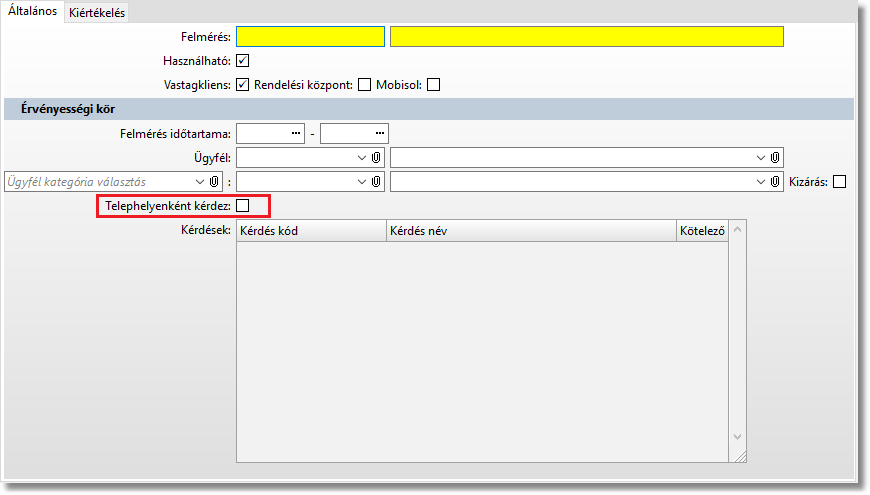The image size is (870, 495).
Task: Click the Kérdések list scroll down arrow
Action: 737,437
